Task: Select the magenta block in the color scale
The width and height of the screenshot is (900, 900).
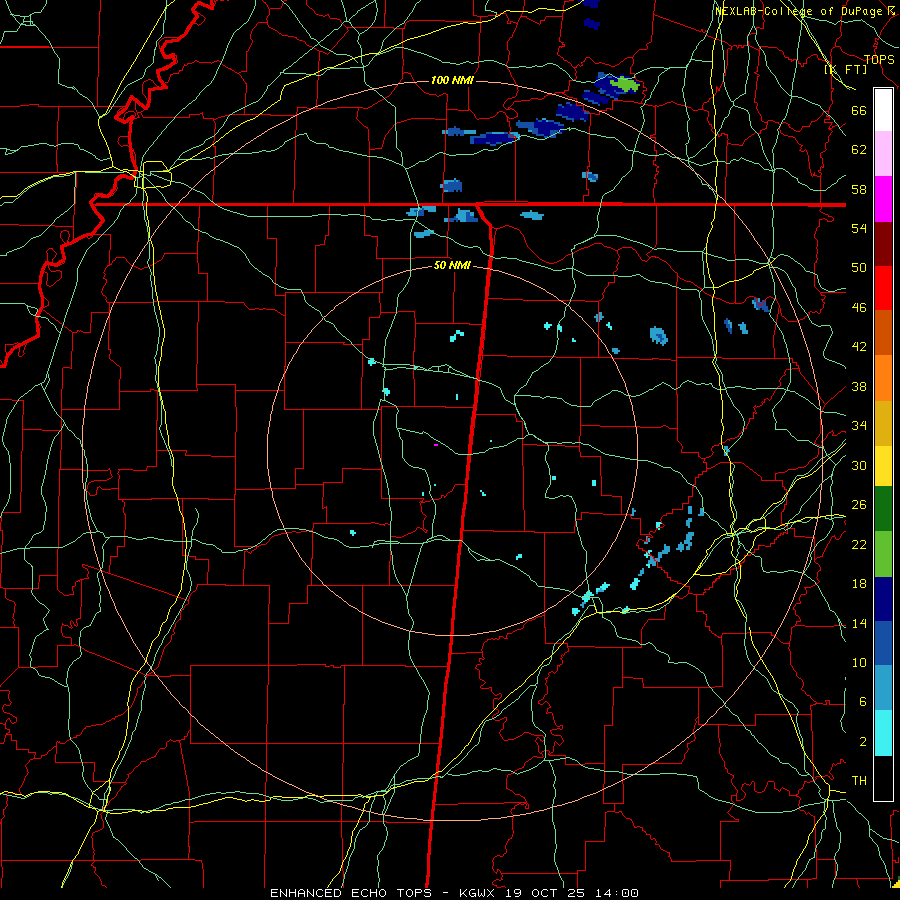Action: (x=883, y=199)
